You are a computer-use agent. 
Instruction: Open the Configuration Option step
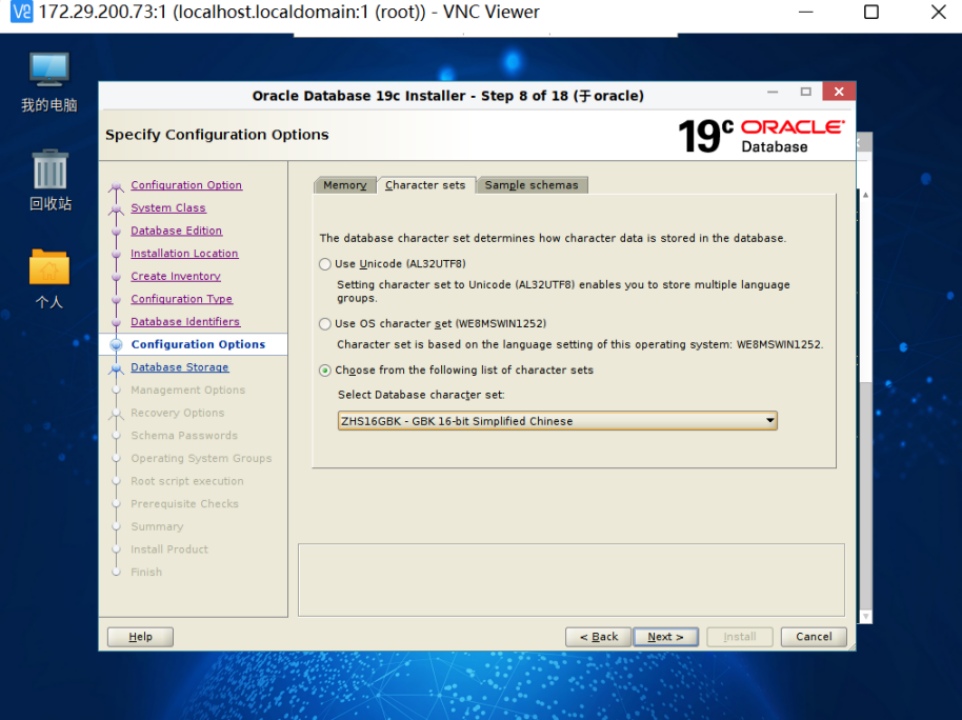pyautogui.click(x=186, y=184)
